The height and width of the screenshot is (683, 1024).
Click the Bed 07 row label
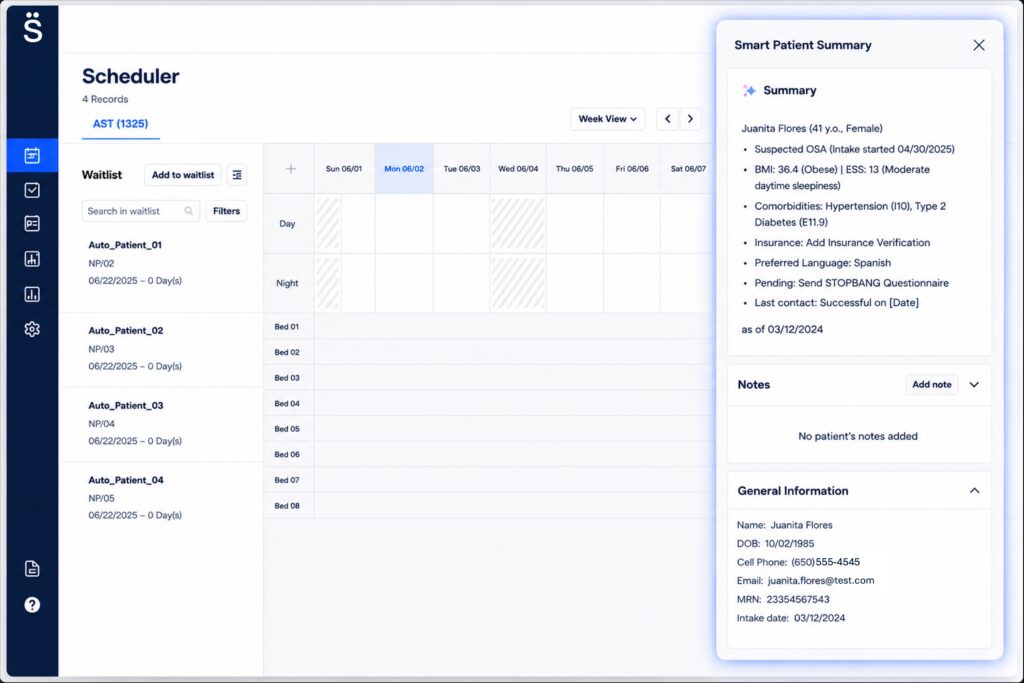point(287,480)
